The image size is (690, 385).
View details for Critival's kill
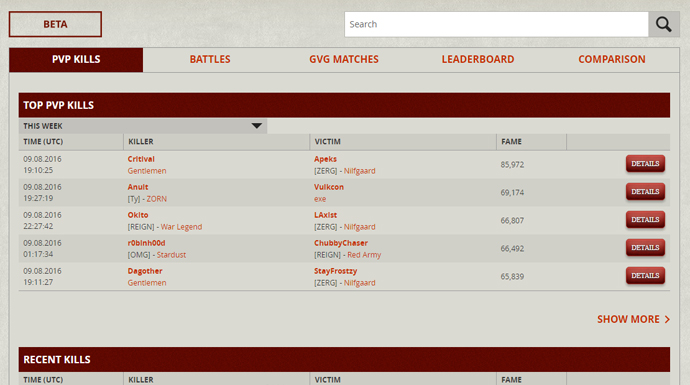click(x=645, y=164)
